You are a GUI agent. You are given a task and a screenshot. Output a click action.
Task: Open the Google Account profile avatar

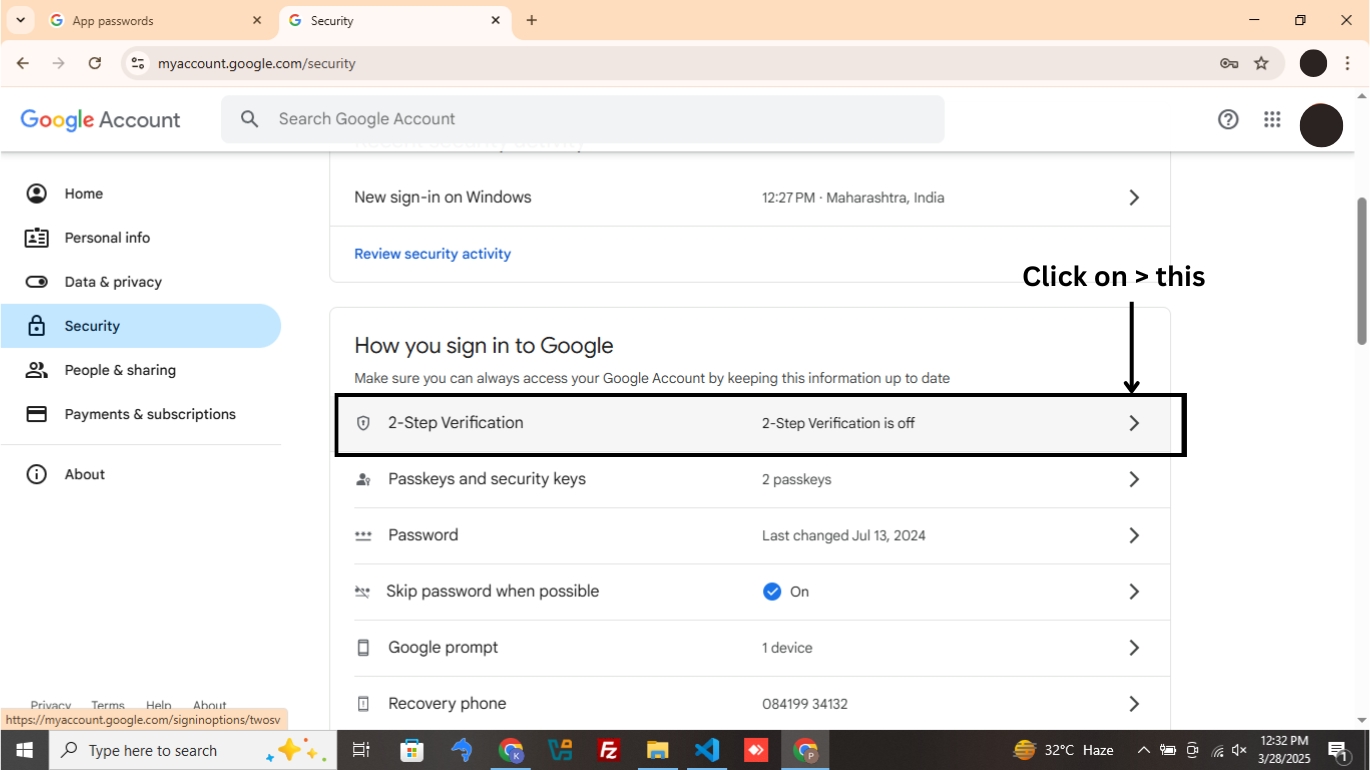tap(1321, 125)
